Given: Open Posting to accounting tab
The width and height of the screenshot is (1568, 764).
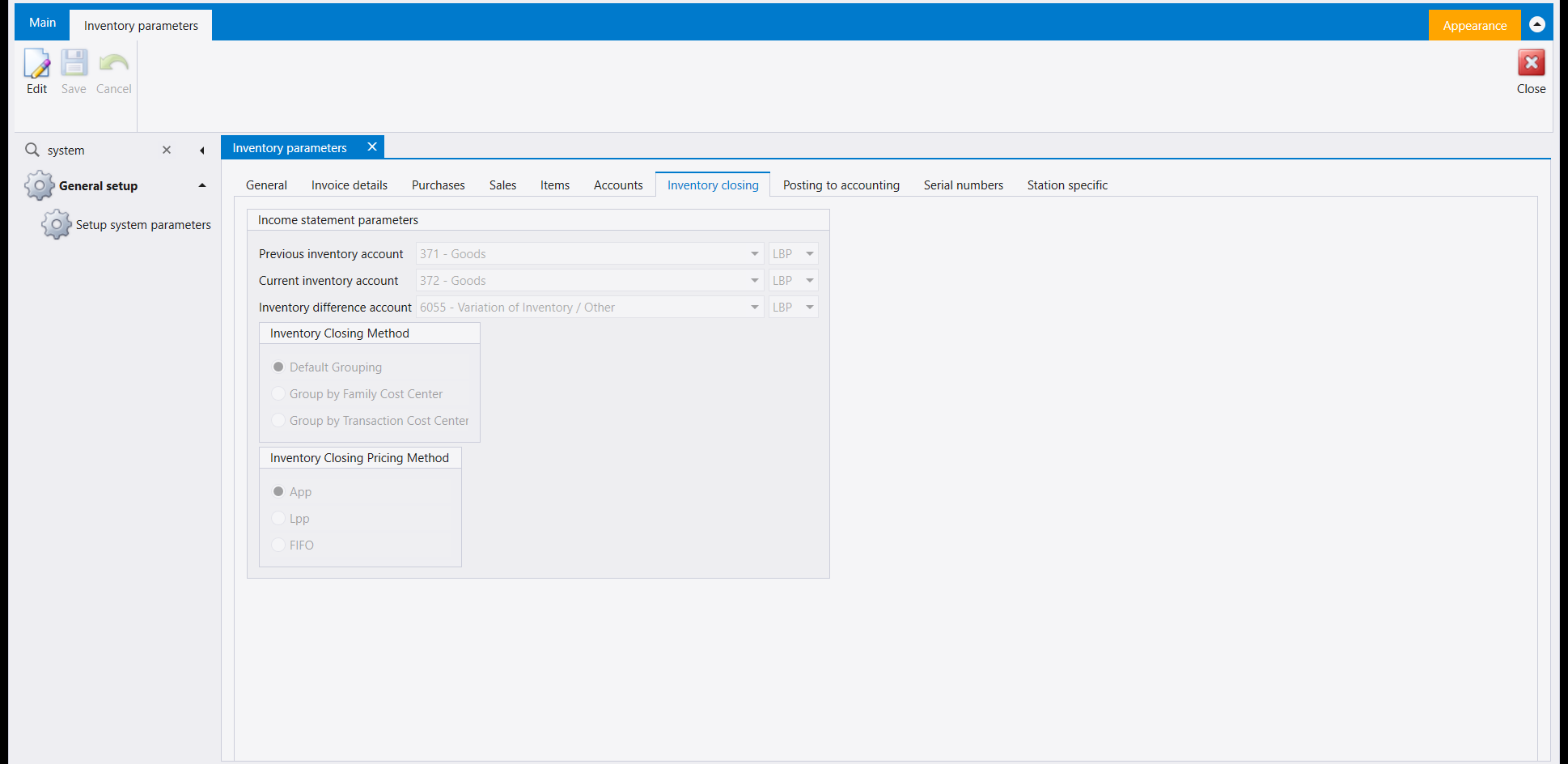Looking at the screenshot, I should [x=841, y=185].
